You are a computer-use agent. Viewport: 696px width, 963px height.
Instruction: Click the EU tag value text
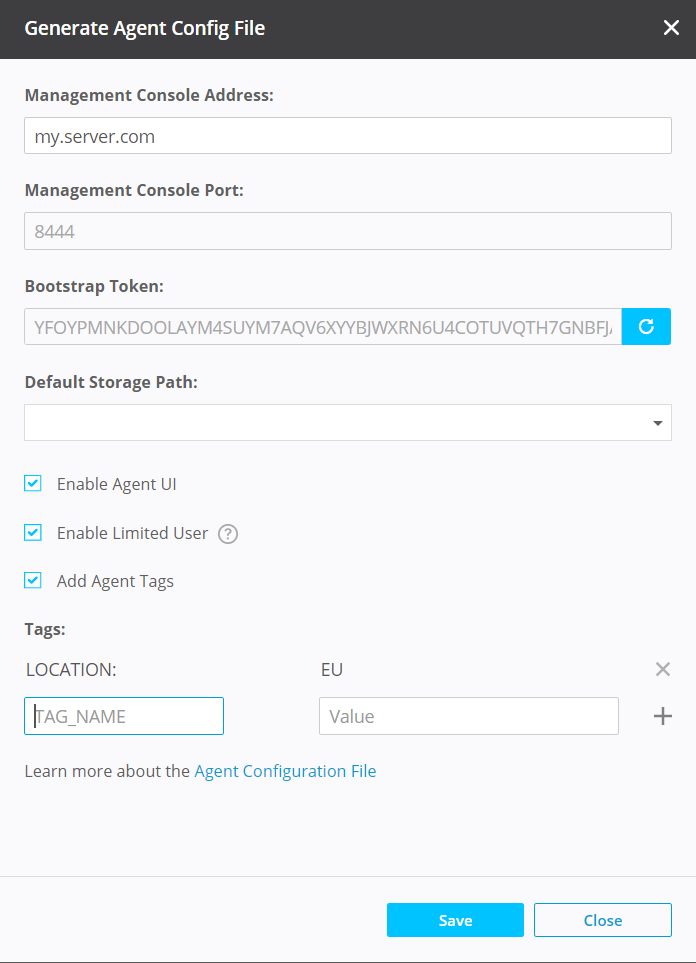tap(332, 670)
